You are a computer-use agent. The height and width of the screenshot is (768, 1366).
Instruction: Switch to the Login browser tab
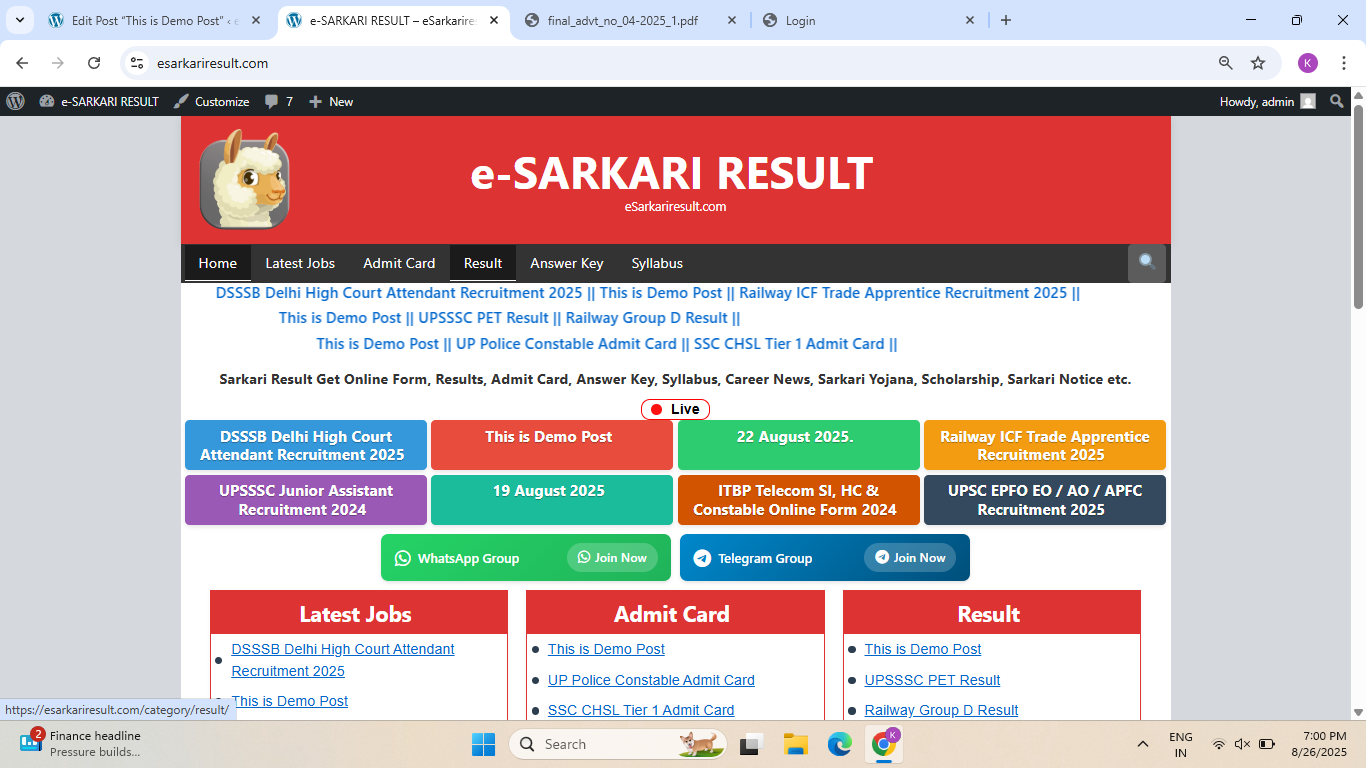(x=868, y=20)
